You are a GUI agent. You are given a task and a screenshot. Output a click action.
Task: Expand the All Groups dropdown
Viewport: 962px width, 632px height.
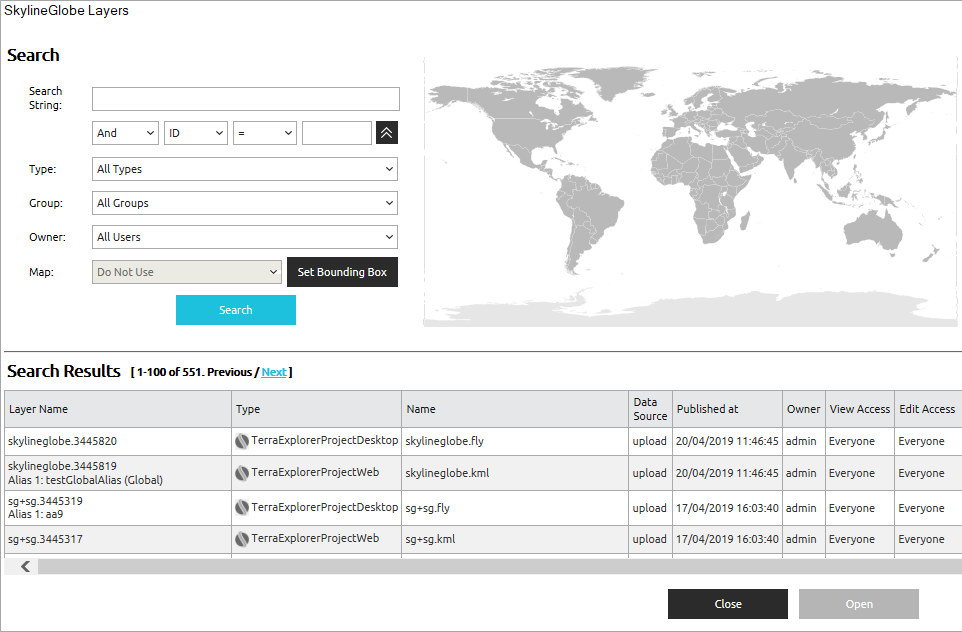[x=245, y=203]
